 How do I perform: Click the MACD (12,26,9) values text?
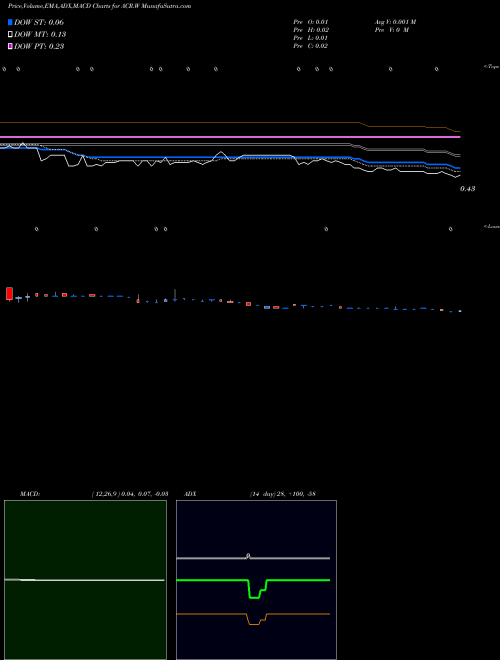130,494
